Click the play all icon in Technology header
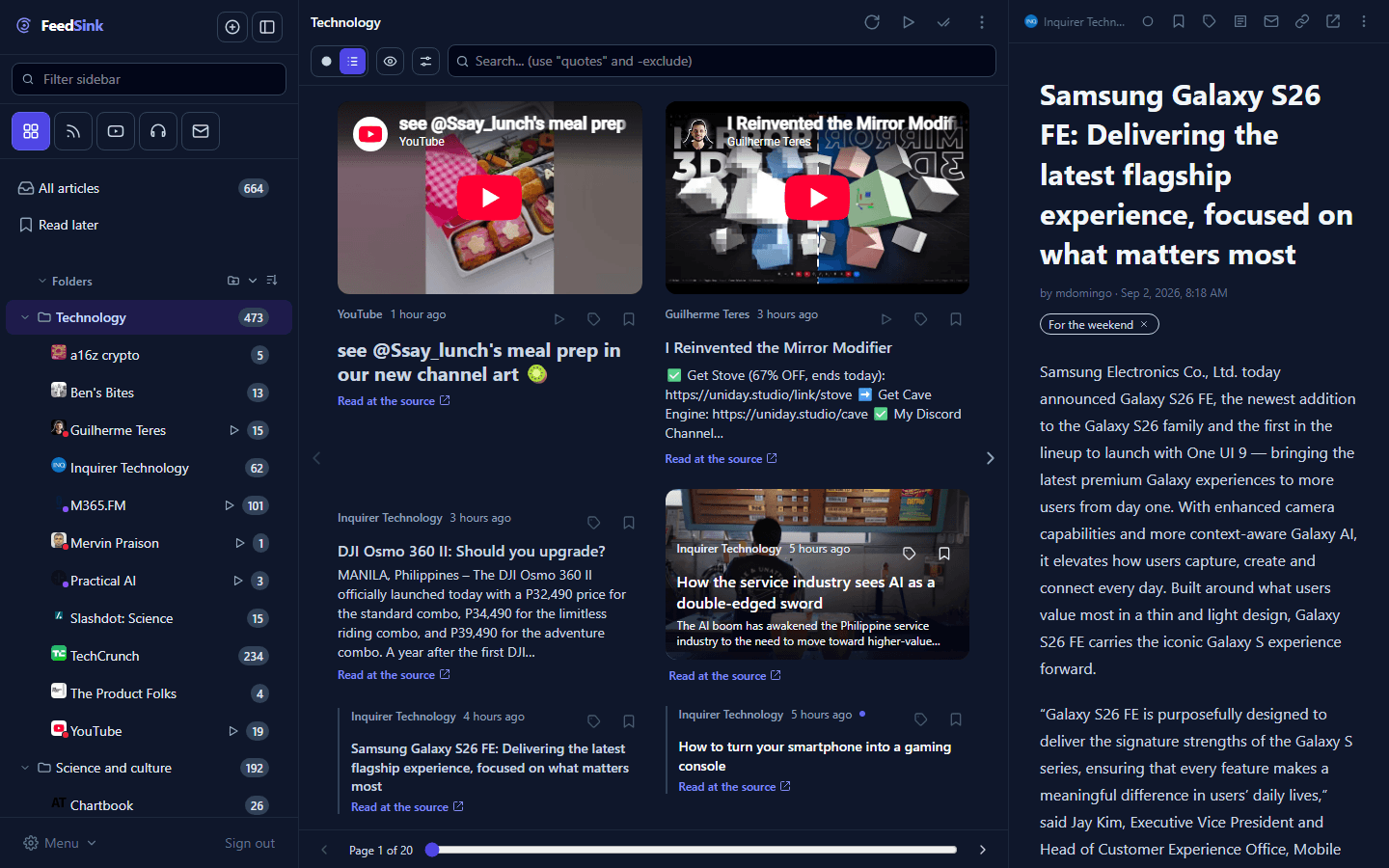1389x868 pixels. [x=908, y=22]
